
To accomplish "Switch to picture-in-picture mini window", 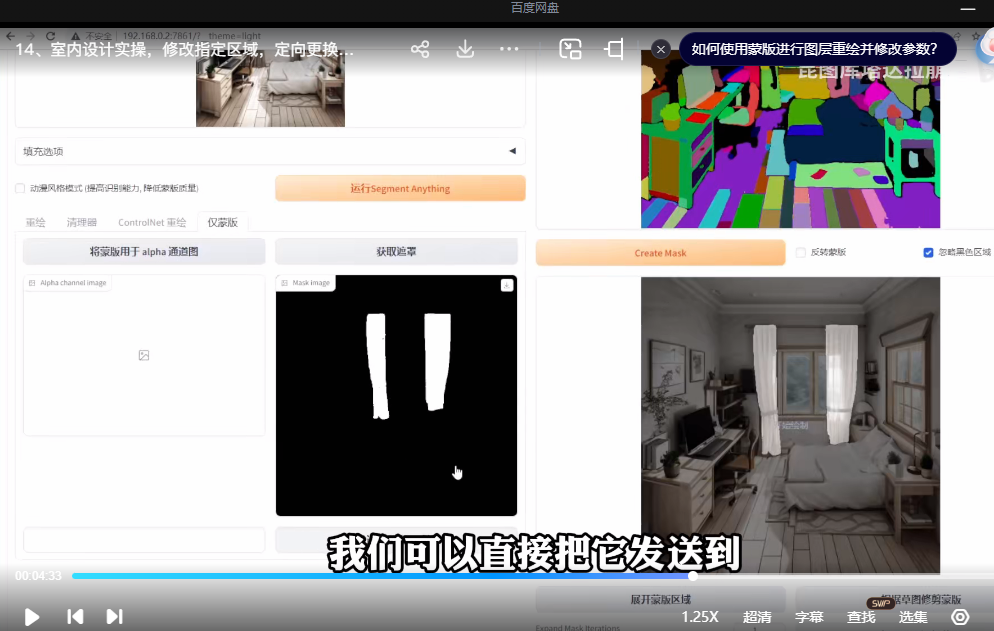I will point(570,49).
